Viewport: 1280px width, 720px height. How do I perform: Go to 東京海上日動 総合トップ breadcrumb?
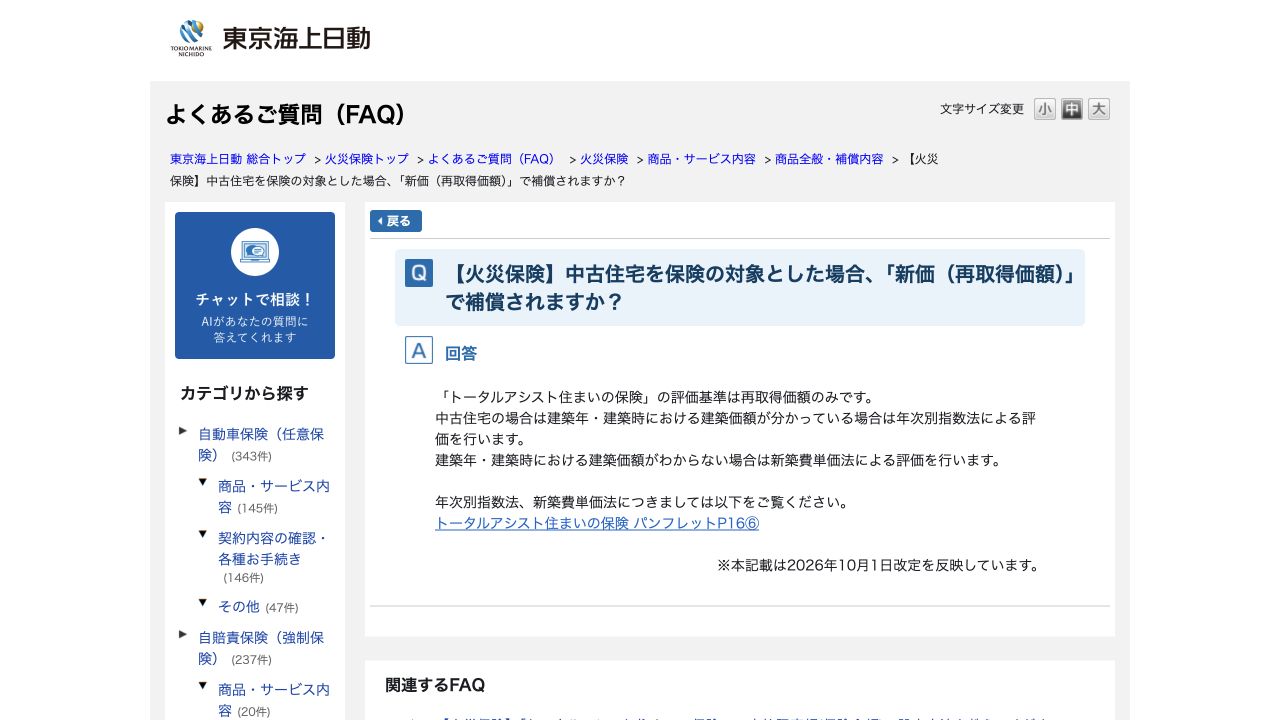238,159
